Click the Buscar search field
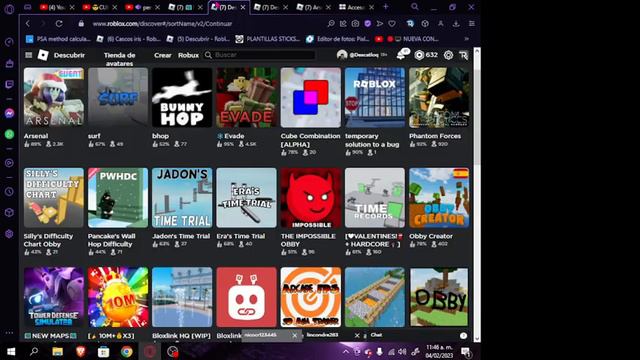This screenshot has height=360, width=640. 260,55
